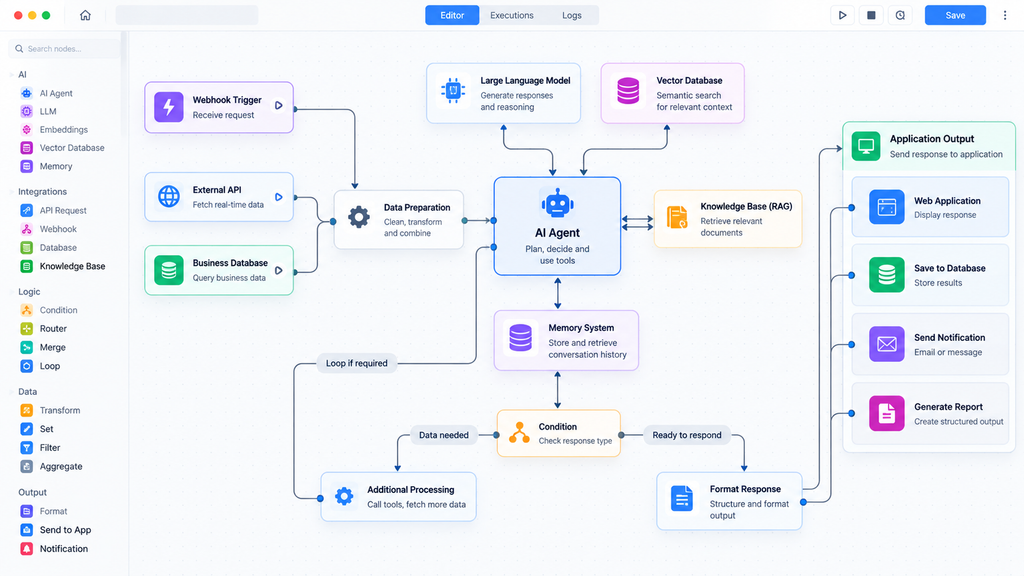Screen dimensions: 1024x576
Task: Open the execution history clock icon
Action: click(900, 15)
